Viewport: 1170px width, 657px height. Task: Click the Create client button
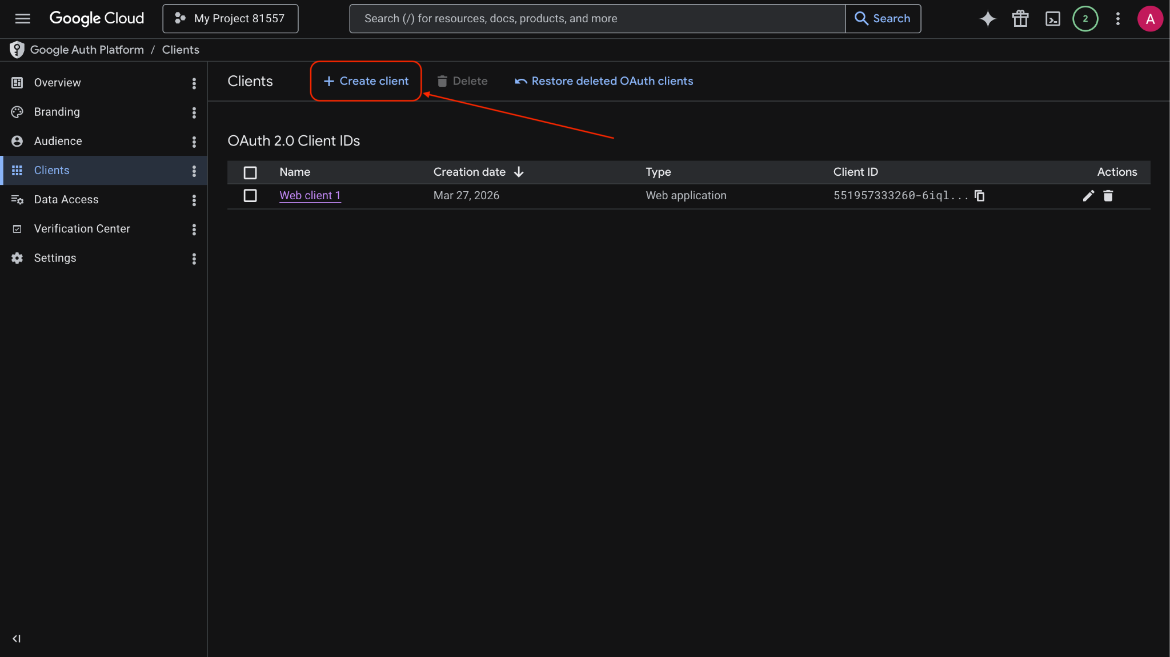point(366,81)
